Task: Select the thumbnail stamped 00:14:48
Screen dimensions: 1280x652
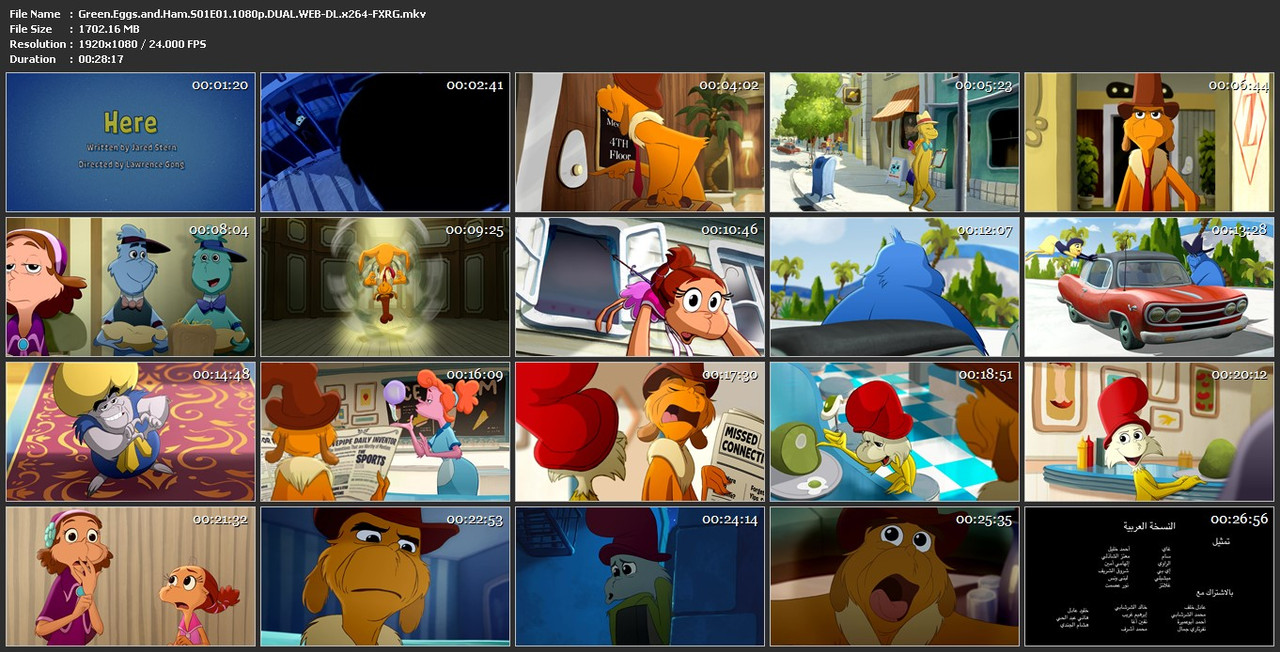Action: (131, 432)
